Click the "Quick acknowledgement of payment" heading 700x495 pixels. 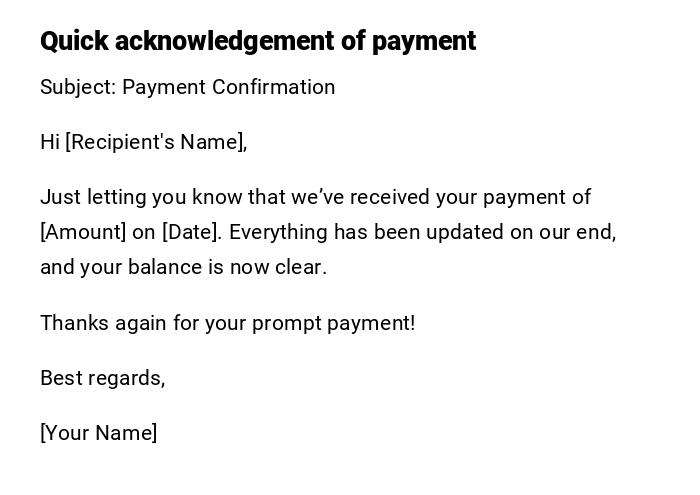257,41
